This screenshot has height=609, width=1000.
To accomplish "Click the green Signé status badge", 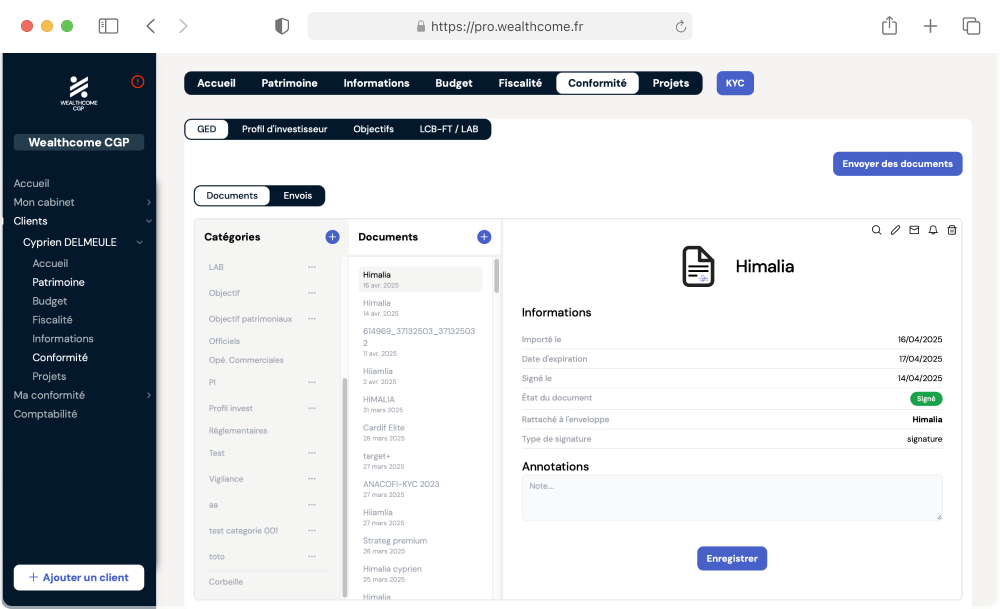I will tap(926, 399).
